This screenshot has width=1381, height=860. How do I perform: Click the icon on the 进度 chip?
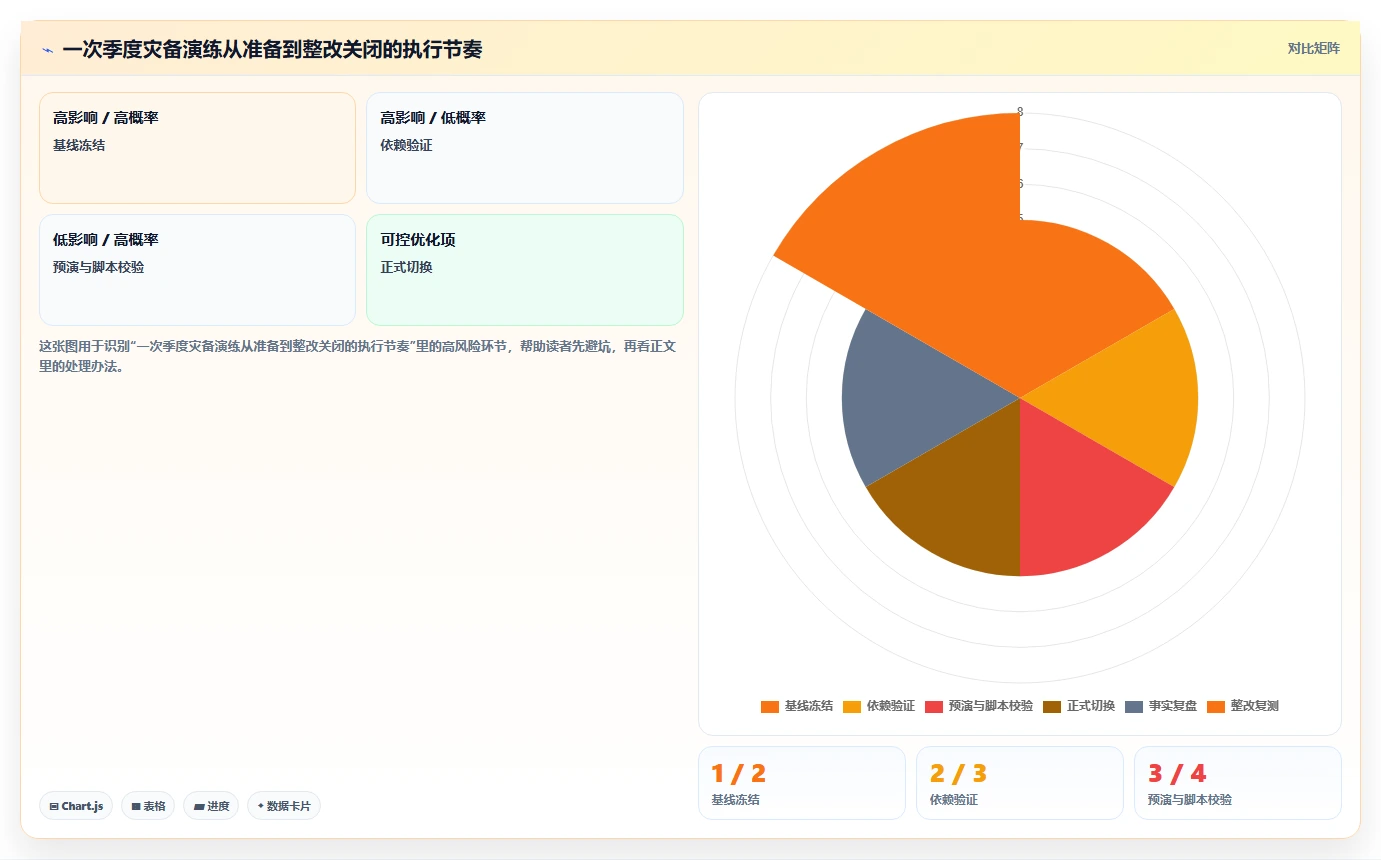(x=199, y=806)
